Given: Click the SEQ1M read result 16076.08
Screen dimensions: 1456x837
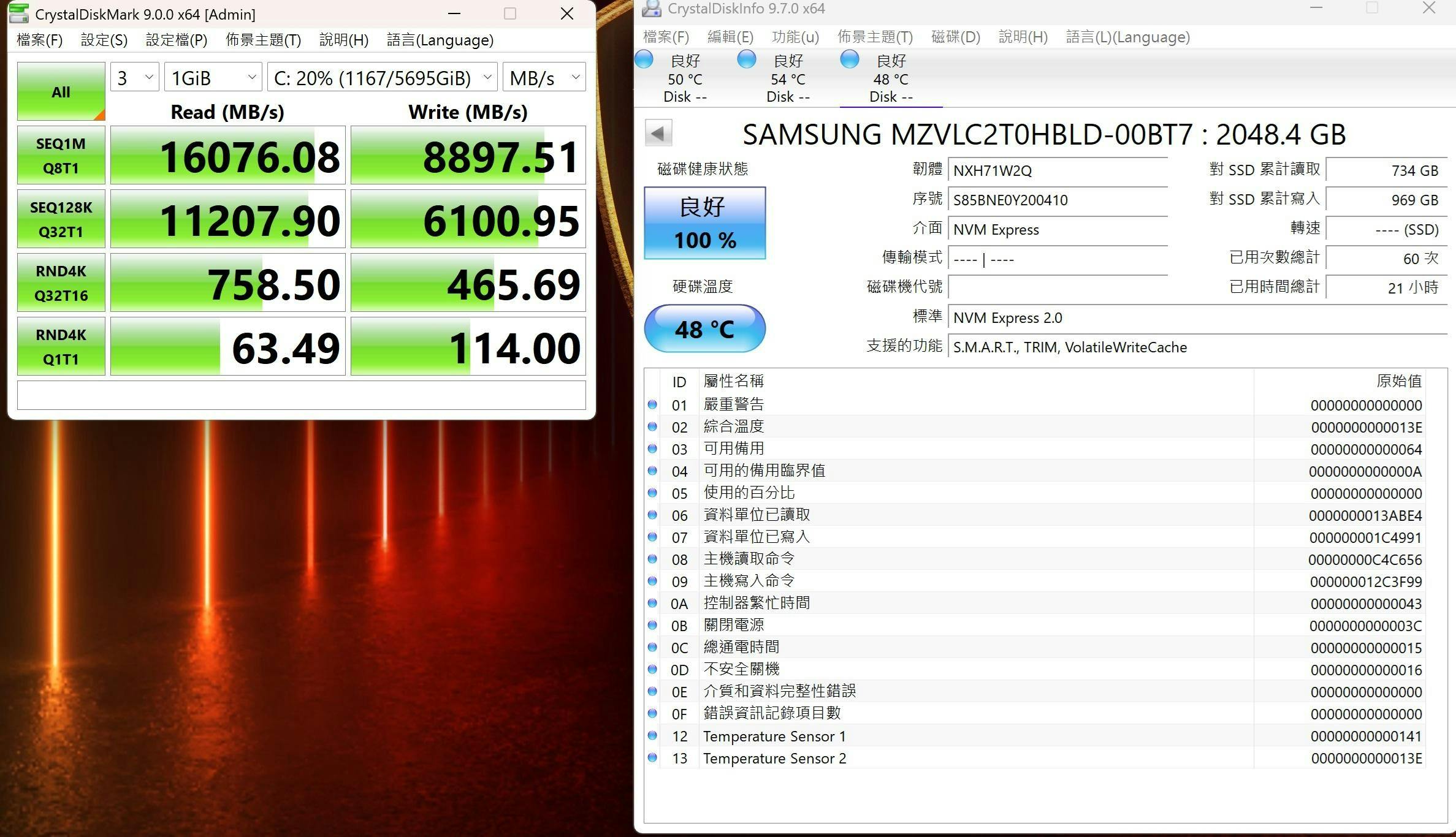Looking at the screenshot, I should click(x=227, y=155).
